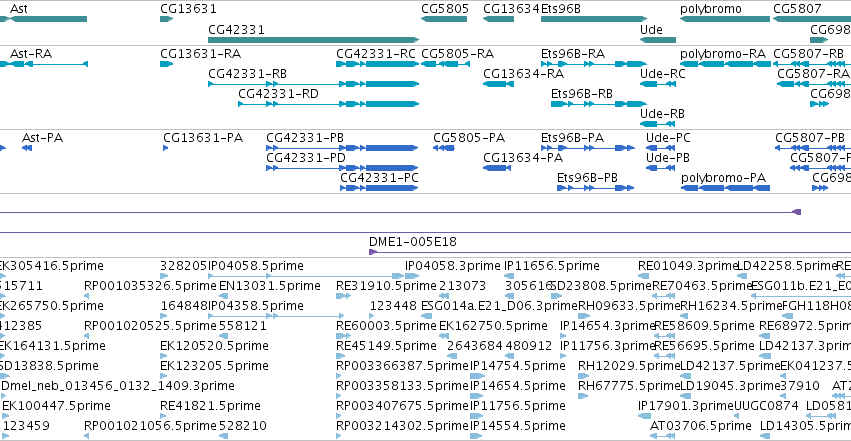Select the Ude gene glyph
The height and width of the screenshot is (441, 851).
tap(658, 40)
